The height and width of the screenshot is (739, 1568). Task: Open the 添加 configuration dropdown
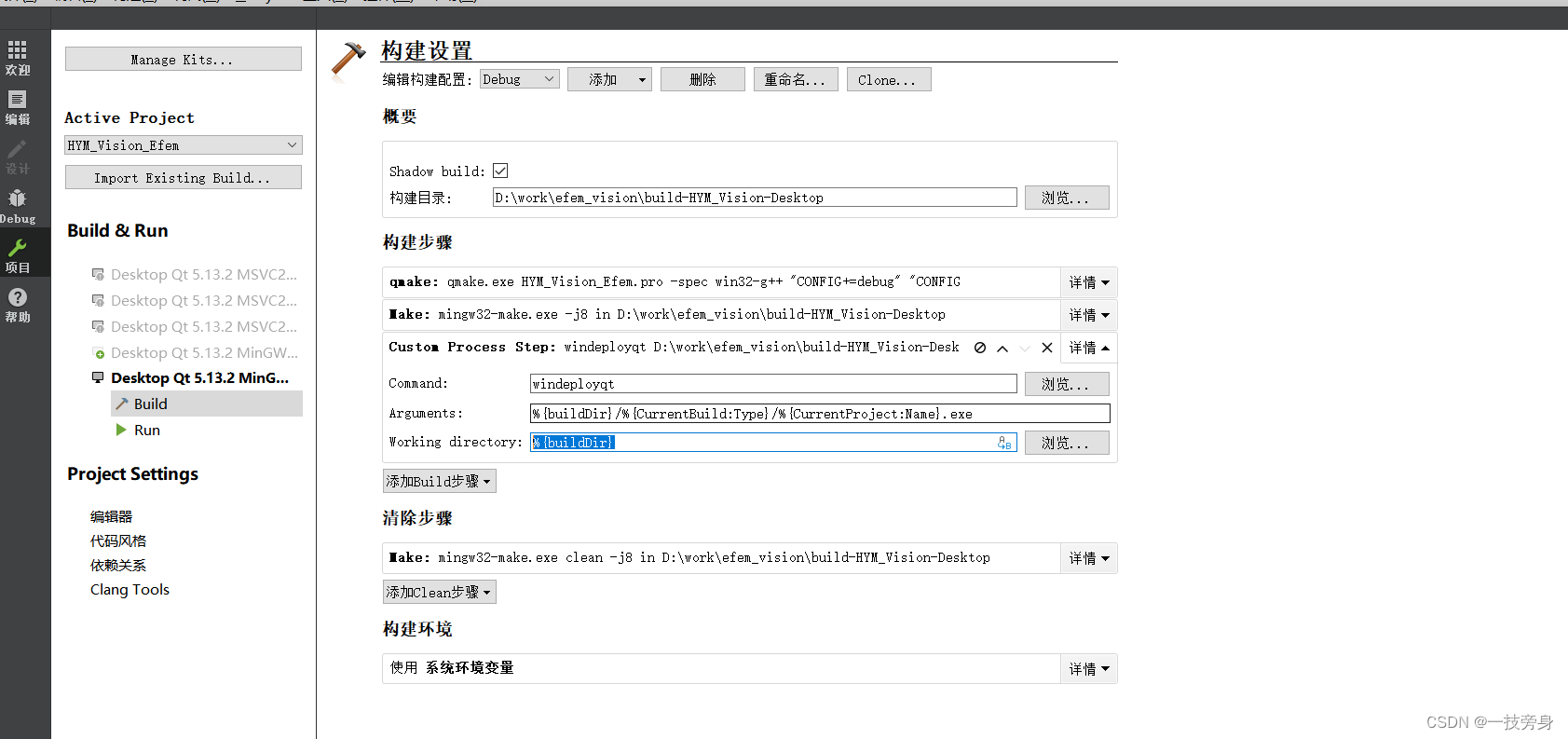tap(609, 79)
